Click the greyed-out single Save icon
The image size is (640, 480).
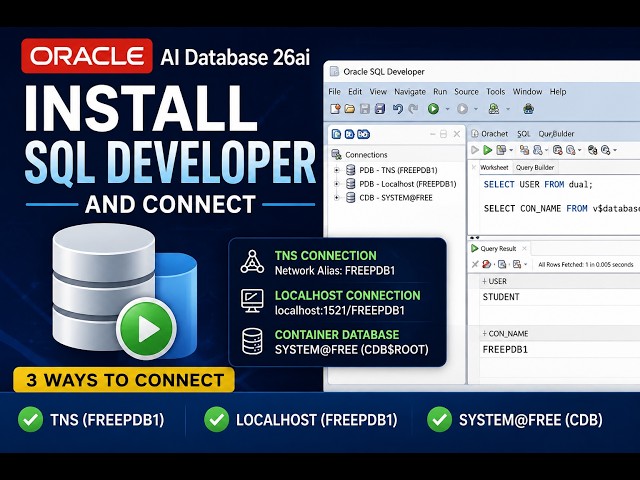pos(364,109)
